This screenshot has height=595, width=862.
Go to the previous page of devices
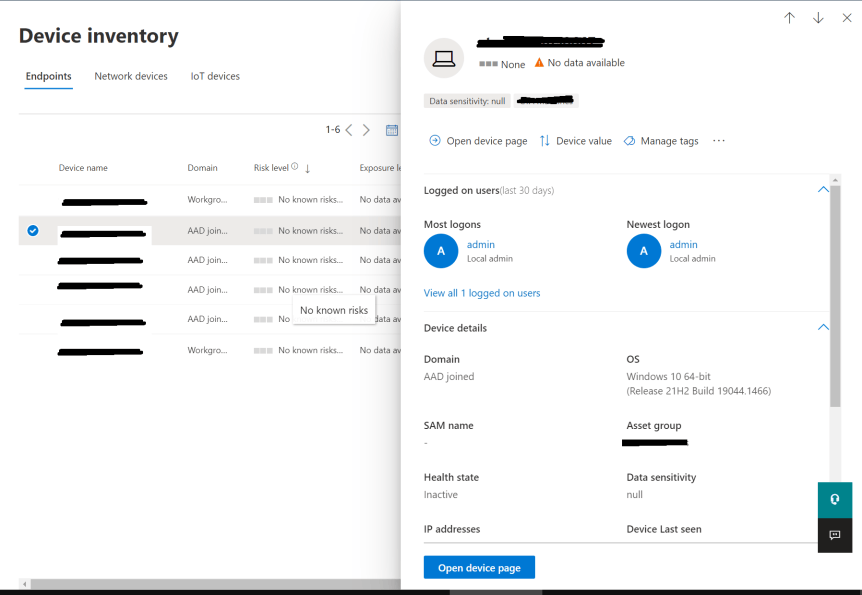click(349, 130)
